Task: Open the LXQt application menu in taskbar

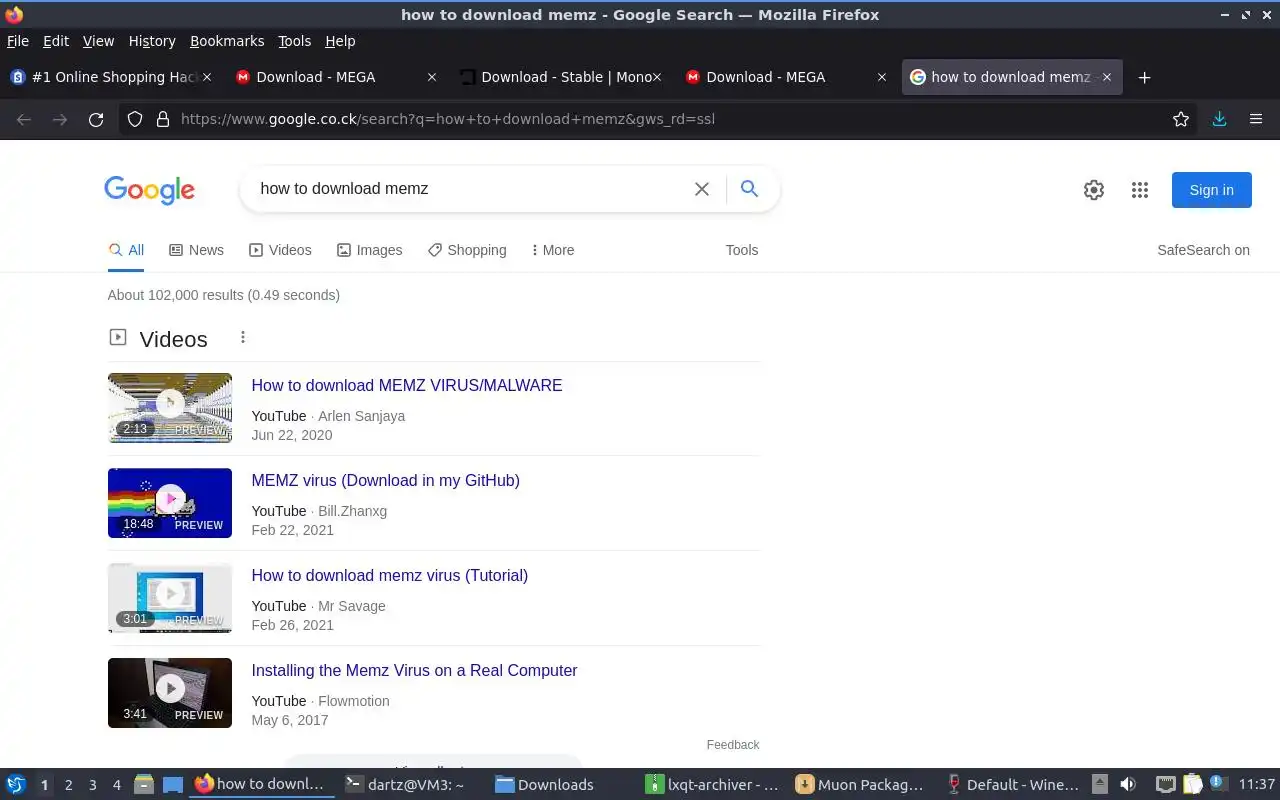Action: point(16,784)
